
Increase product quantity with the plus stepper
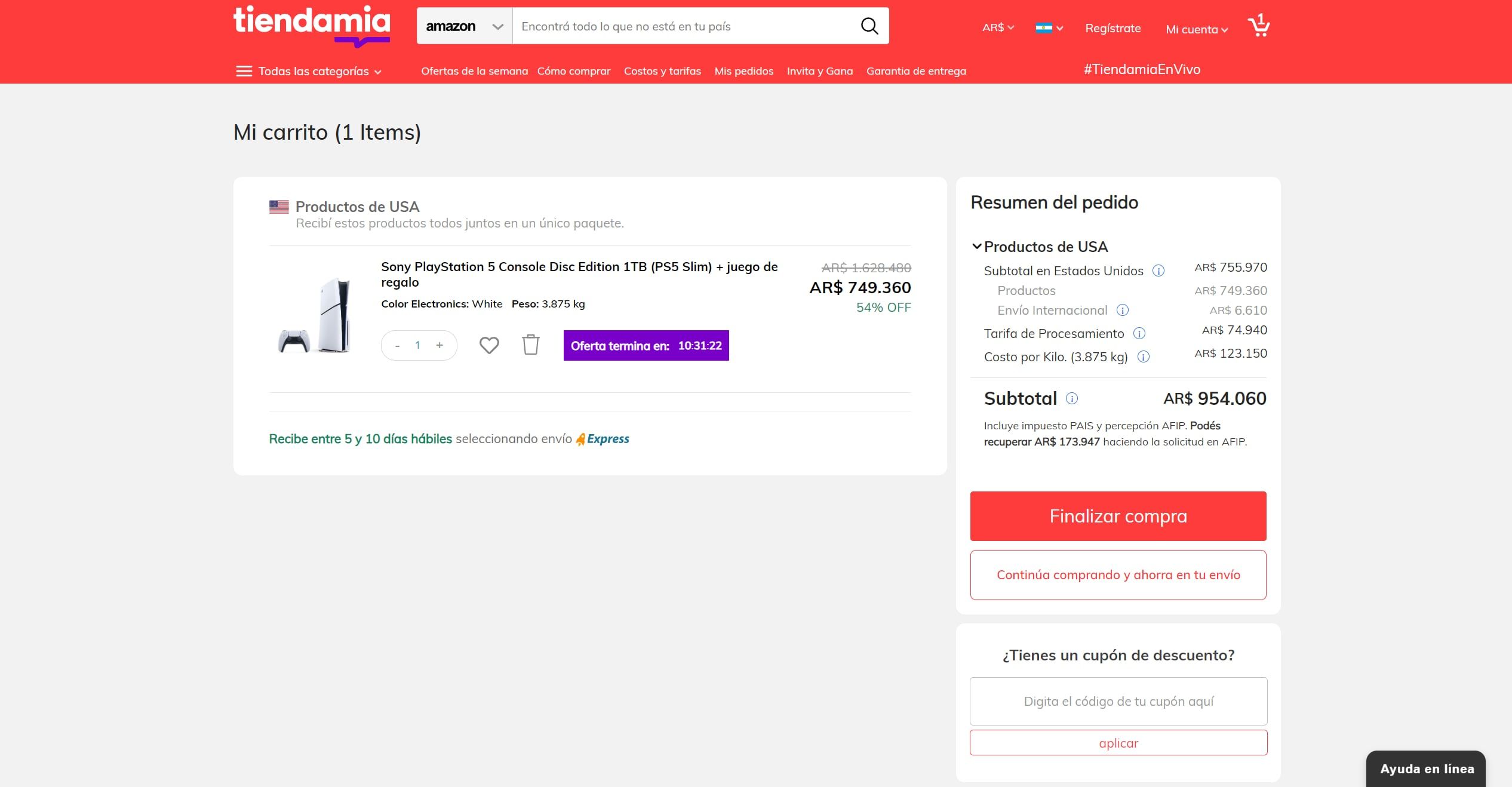(440, 345)
